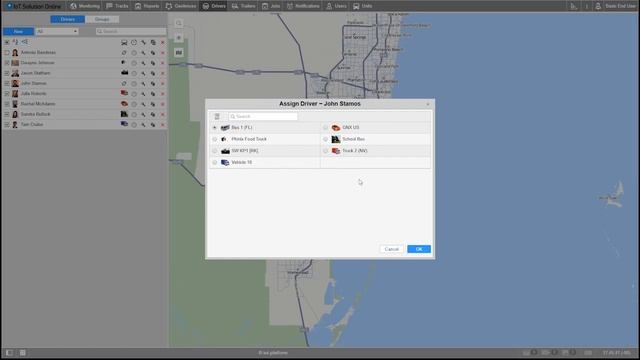Screen dimensions: 640x360
Task: Select Truck 2 (NV) radio button
Action: [325, 151]
